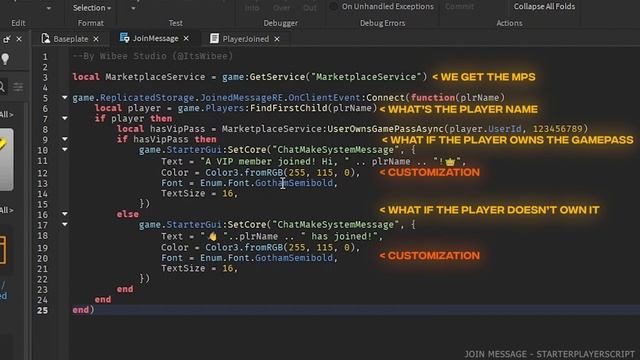This screenshot has width=640, height=360.
Task: Click the Baseplate tab place icon
Action: 46,38
